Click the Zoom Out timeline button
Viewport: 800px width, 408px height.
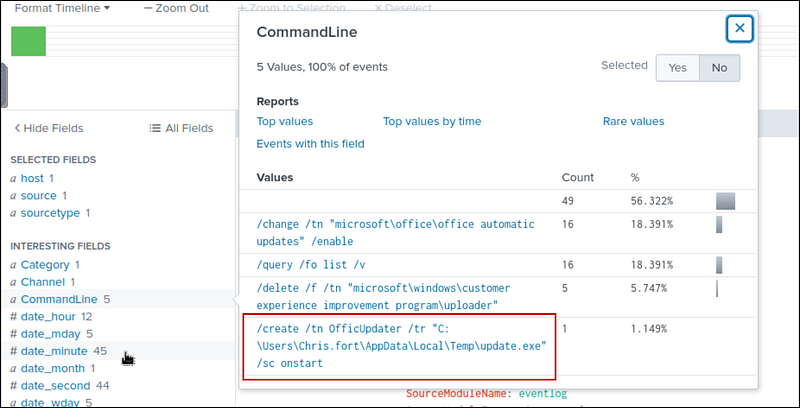176,8
